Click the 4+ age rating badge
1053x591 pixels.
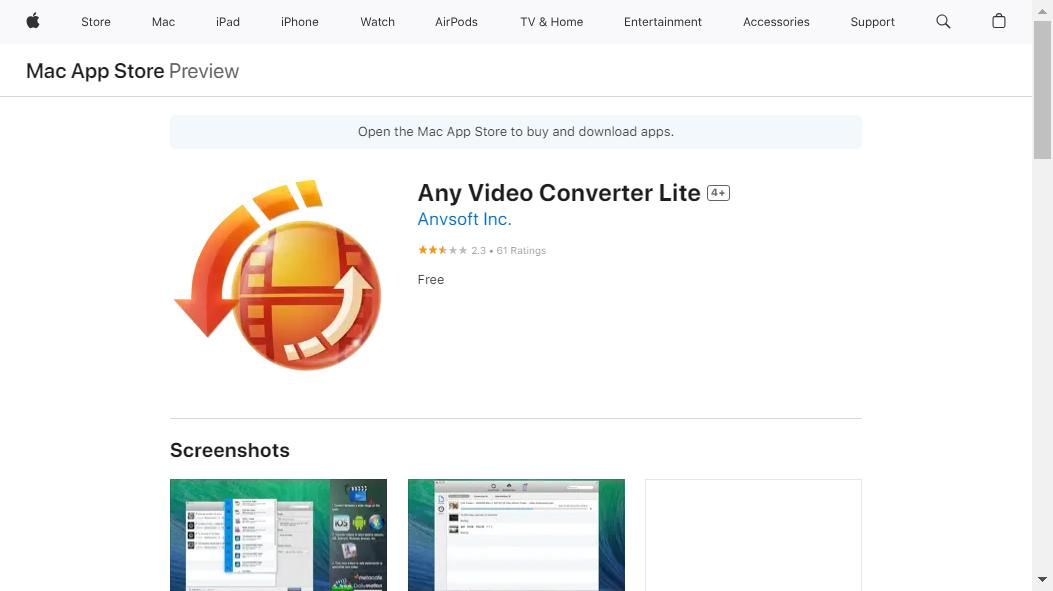718,193
